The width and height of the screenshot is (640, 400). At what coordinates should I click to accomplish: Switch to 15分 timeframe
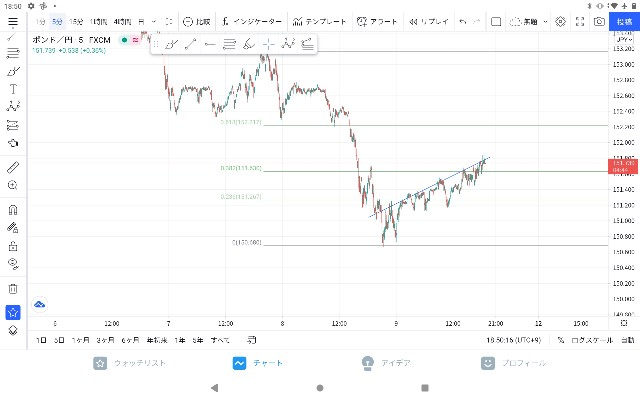coord(76,22)
